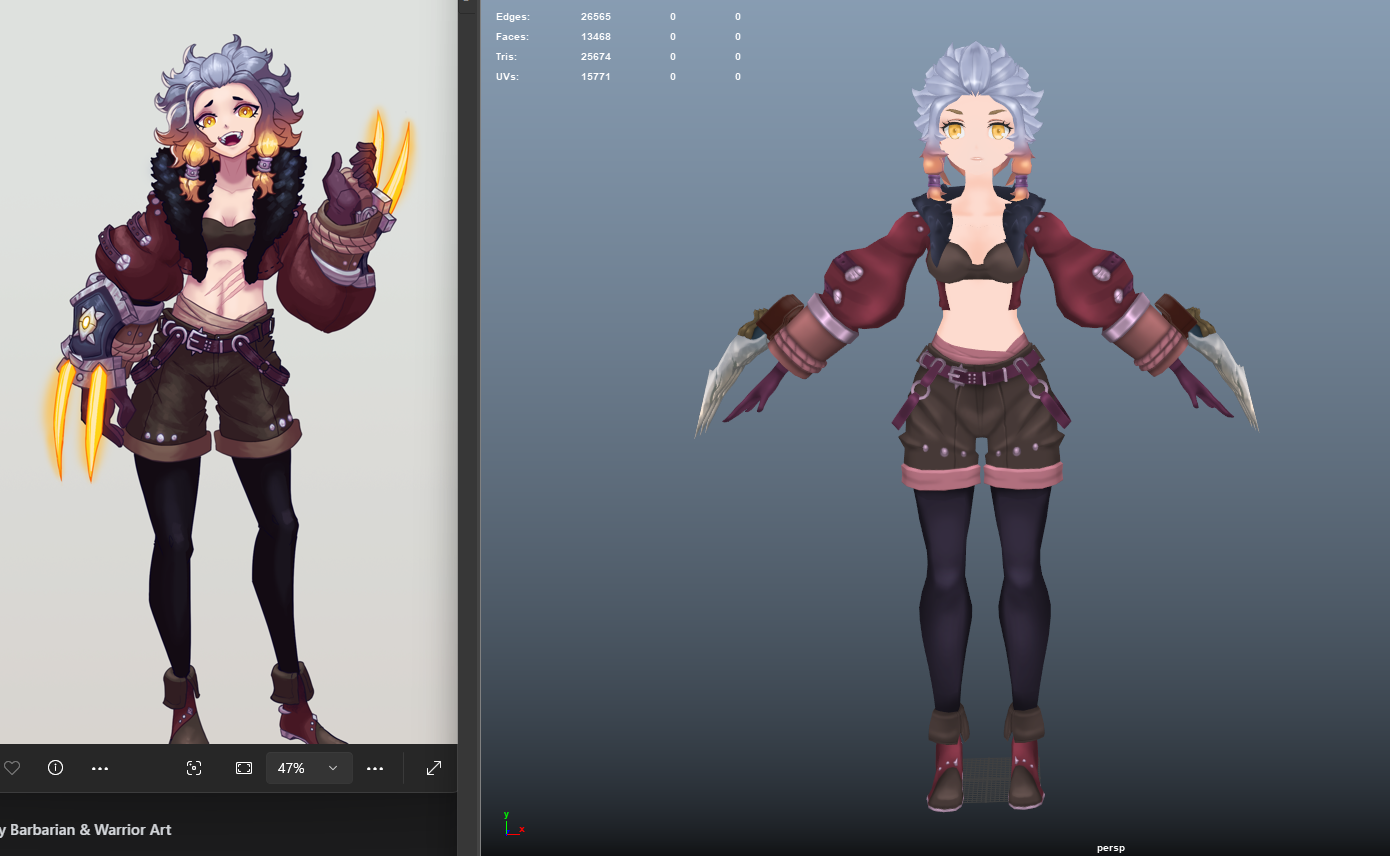This screenshot has height=856, width=1390.
Task: Click the fit-to-window icon beside the zoom percentage
Action: click(244, 768)
